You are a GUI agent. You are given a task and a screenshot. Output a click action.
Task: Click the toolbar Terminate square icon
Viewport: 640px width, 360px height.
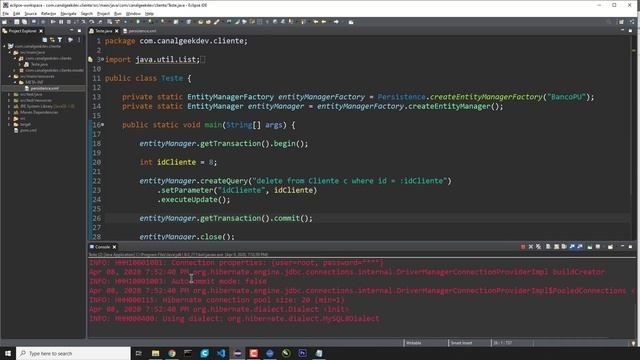click(69, 22)
